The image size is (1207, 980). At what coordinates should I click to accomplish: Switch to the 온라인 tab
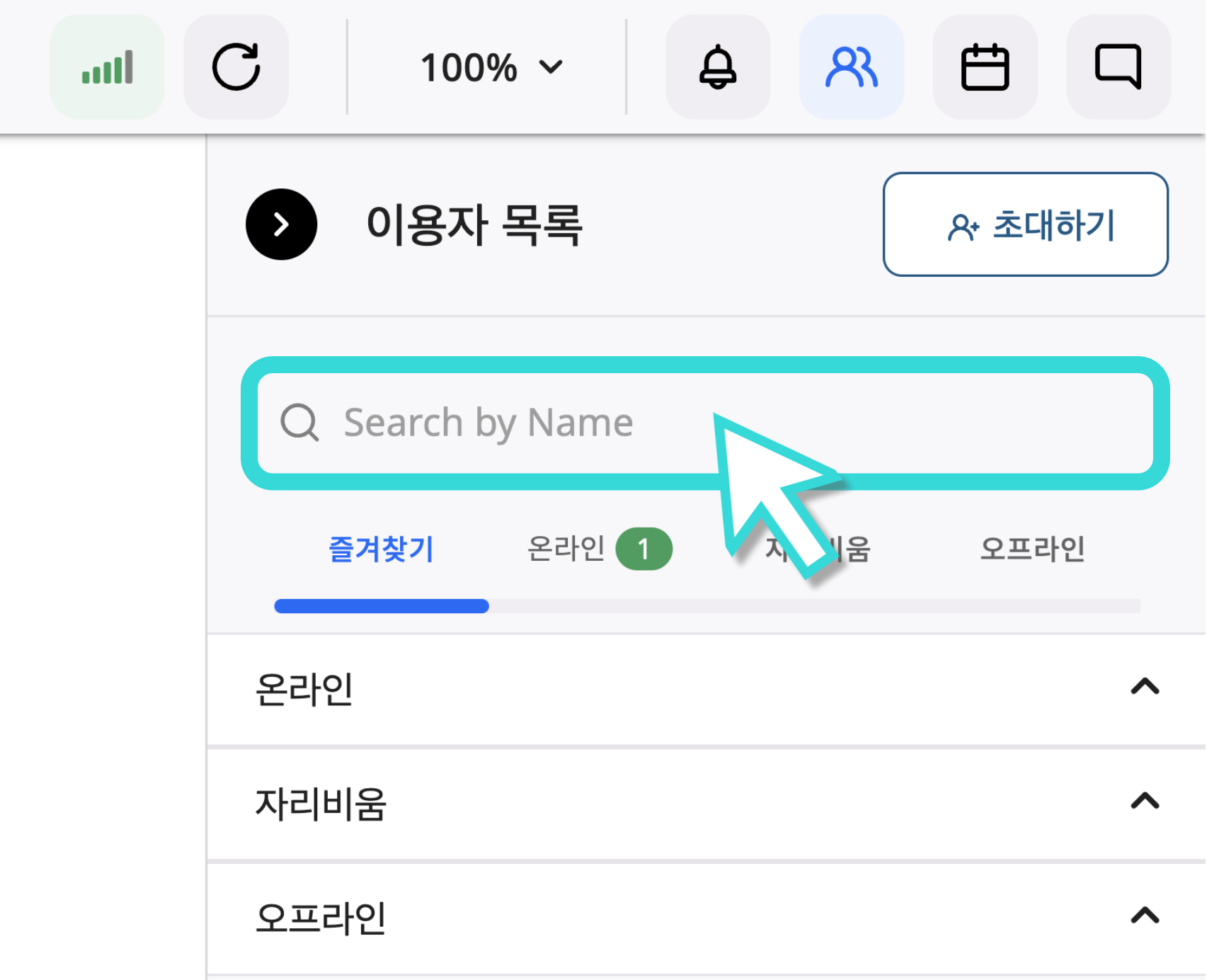point(566,549)
